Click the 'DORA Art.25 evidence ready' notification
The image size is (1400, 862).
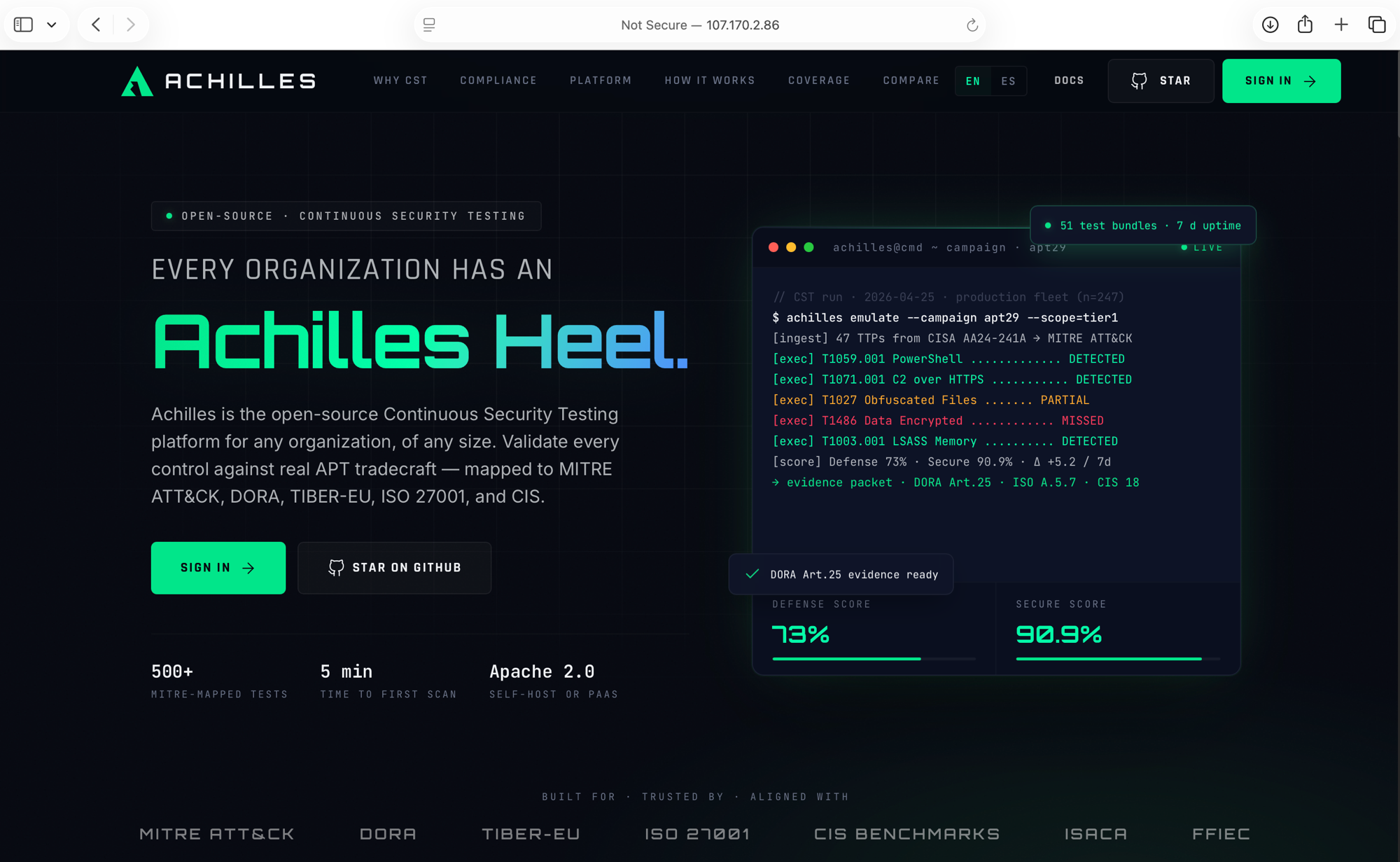(841, 574)
